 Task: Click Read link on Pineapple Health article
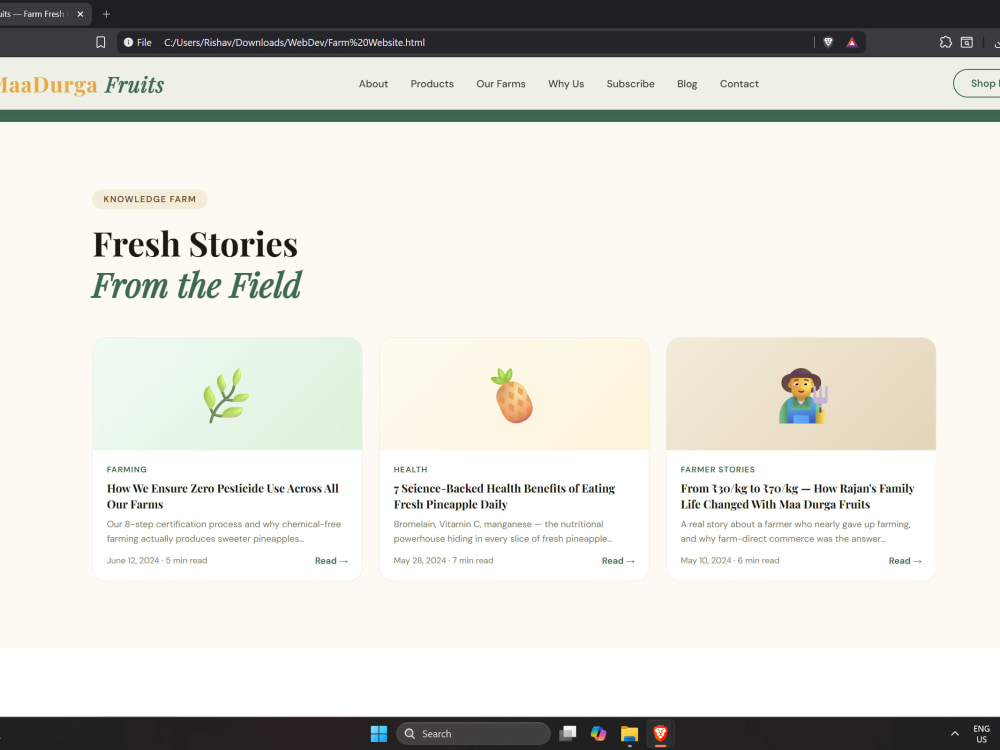click(618, 561)
